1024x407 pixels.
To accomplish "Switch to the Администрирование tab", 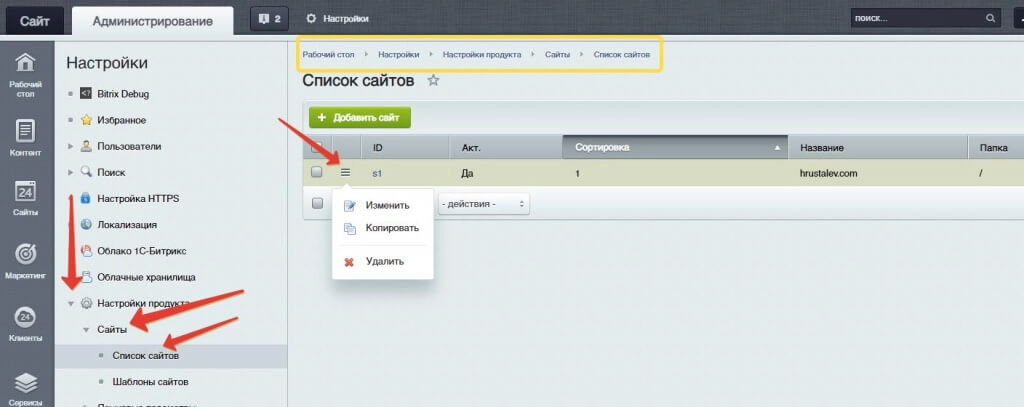I will tap(152, 20).
